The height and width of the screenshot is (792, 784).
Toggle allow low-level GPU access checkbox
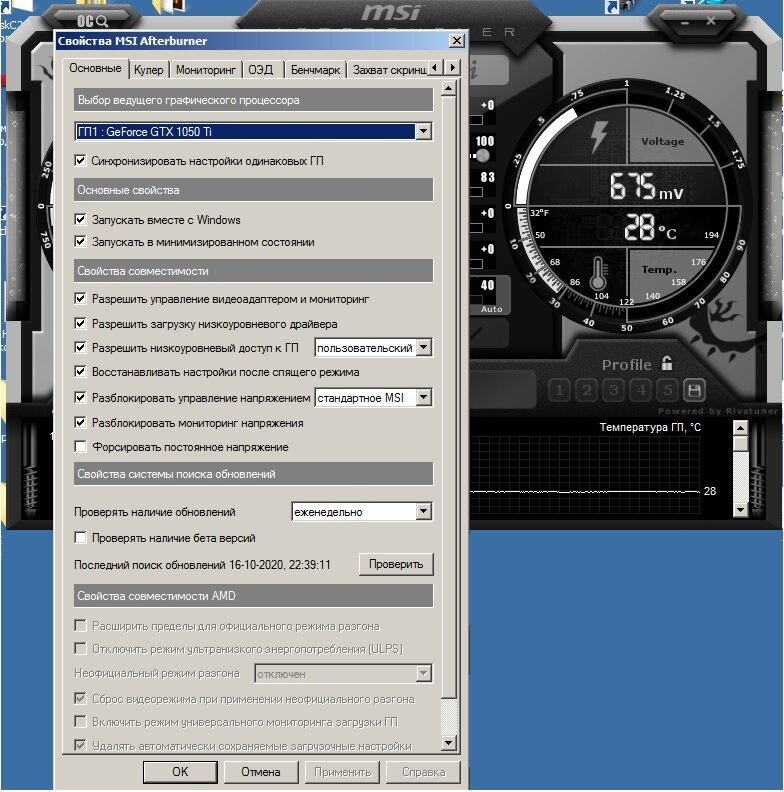click(80, 348)
